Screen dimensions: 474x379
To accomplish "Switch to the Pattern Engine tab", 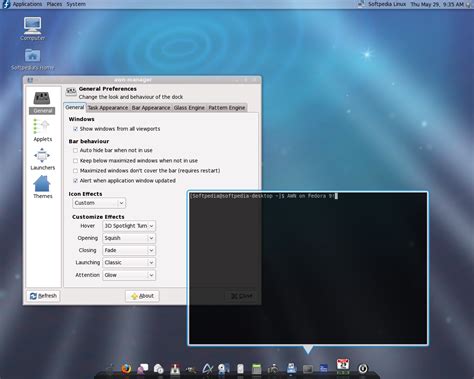I will (x=227, y=108).
